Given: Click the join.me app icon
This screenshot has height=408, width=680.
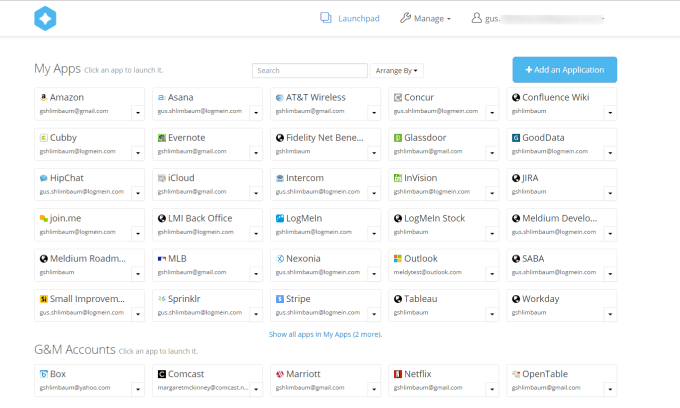Looking at the screenshot, I should click(43, 218).
